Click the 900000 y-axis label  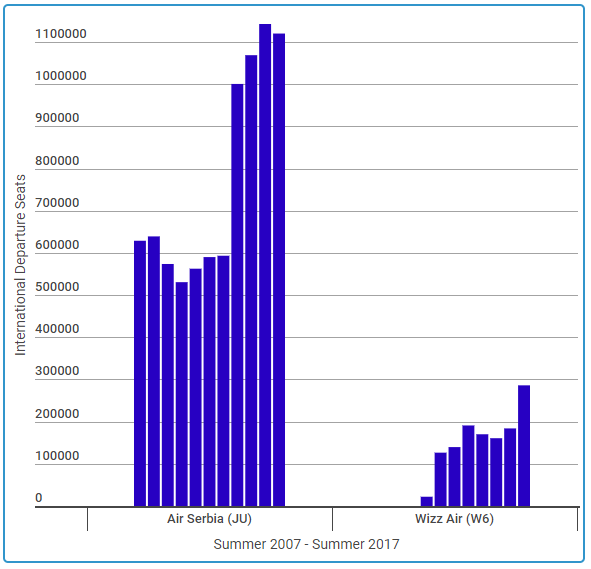(x=57, y=118)
